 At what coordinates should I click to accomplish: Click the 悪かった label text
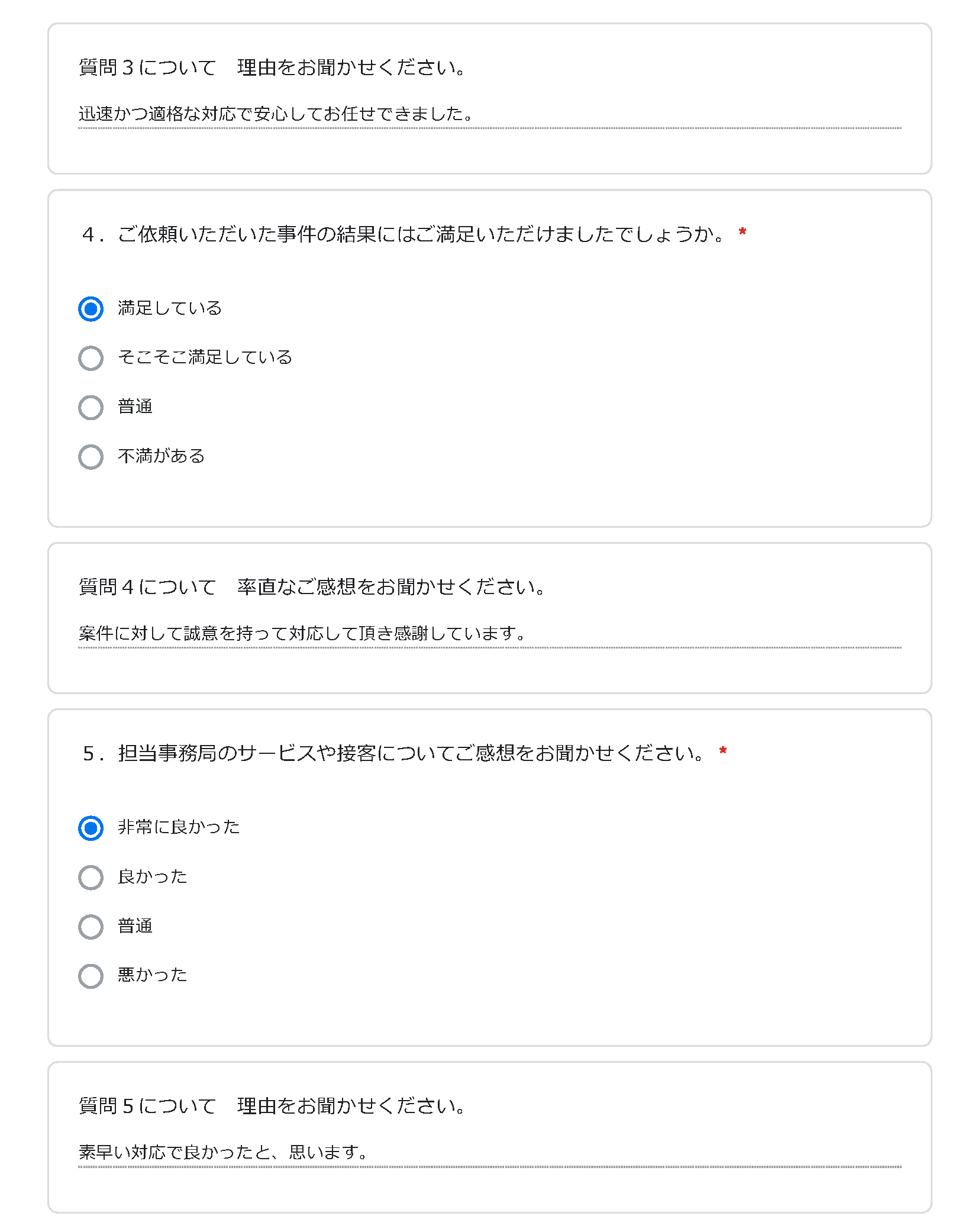(x=153, y=975)
